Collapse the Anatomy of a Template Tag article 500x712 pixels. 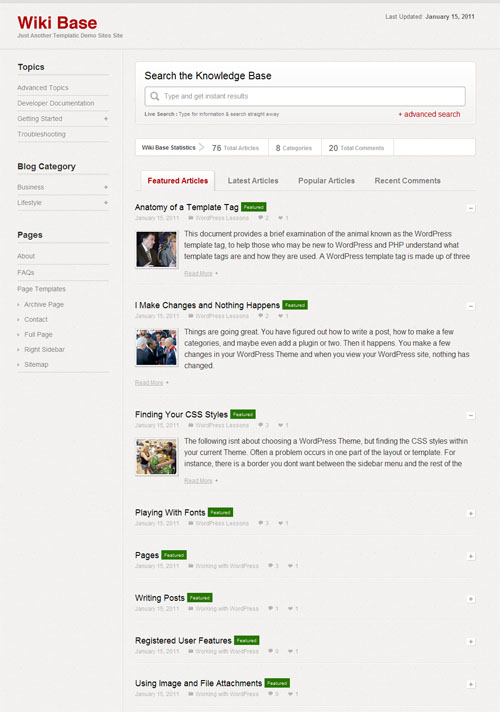tap(471, 208)
